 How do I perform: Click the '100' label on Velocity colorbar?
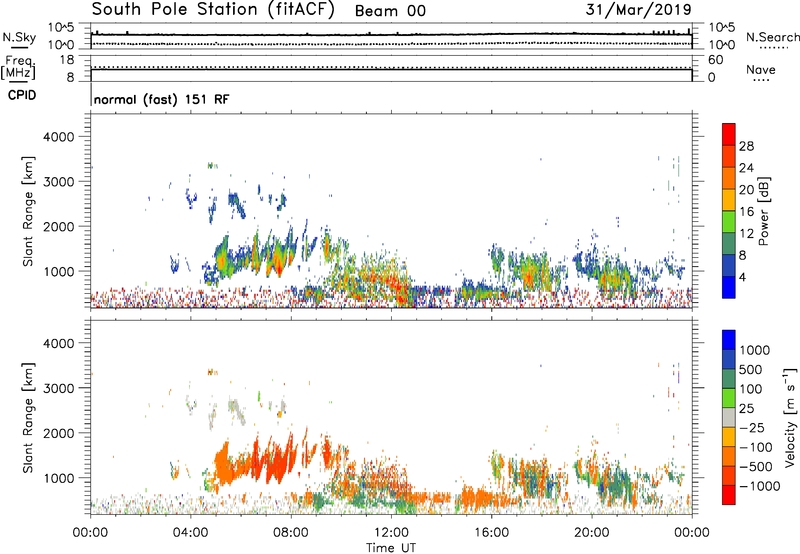(x=751, y=389)
